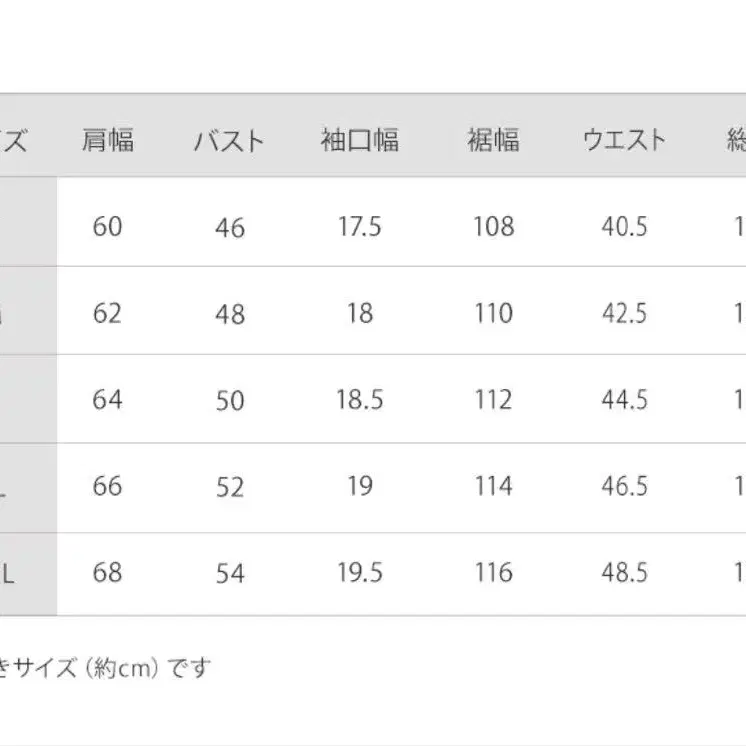The height and width of the screenshot is (746, 746).
Task: Select shoulder width value 62
Action: pyautogui.click(x=108, y=313)
